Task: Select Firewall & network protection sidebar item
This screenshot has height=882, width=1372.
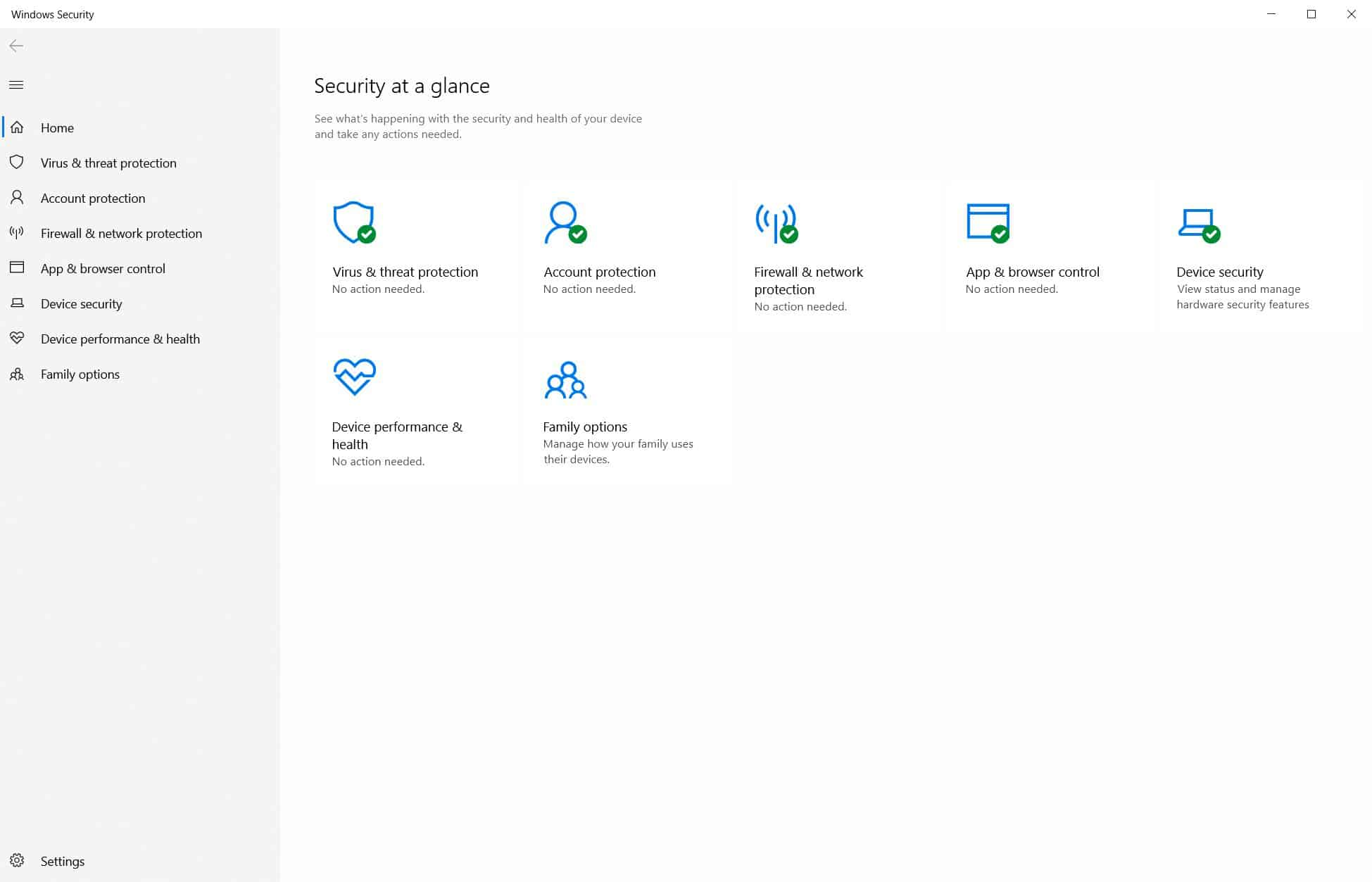Action: tap(121, 234)
